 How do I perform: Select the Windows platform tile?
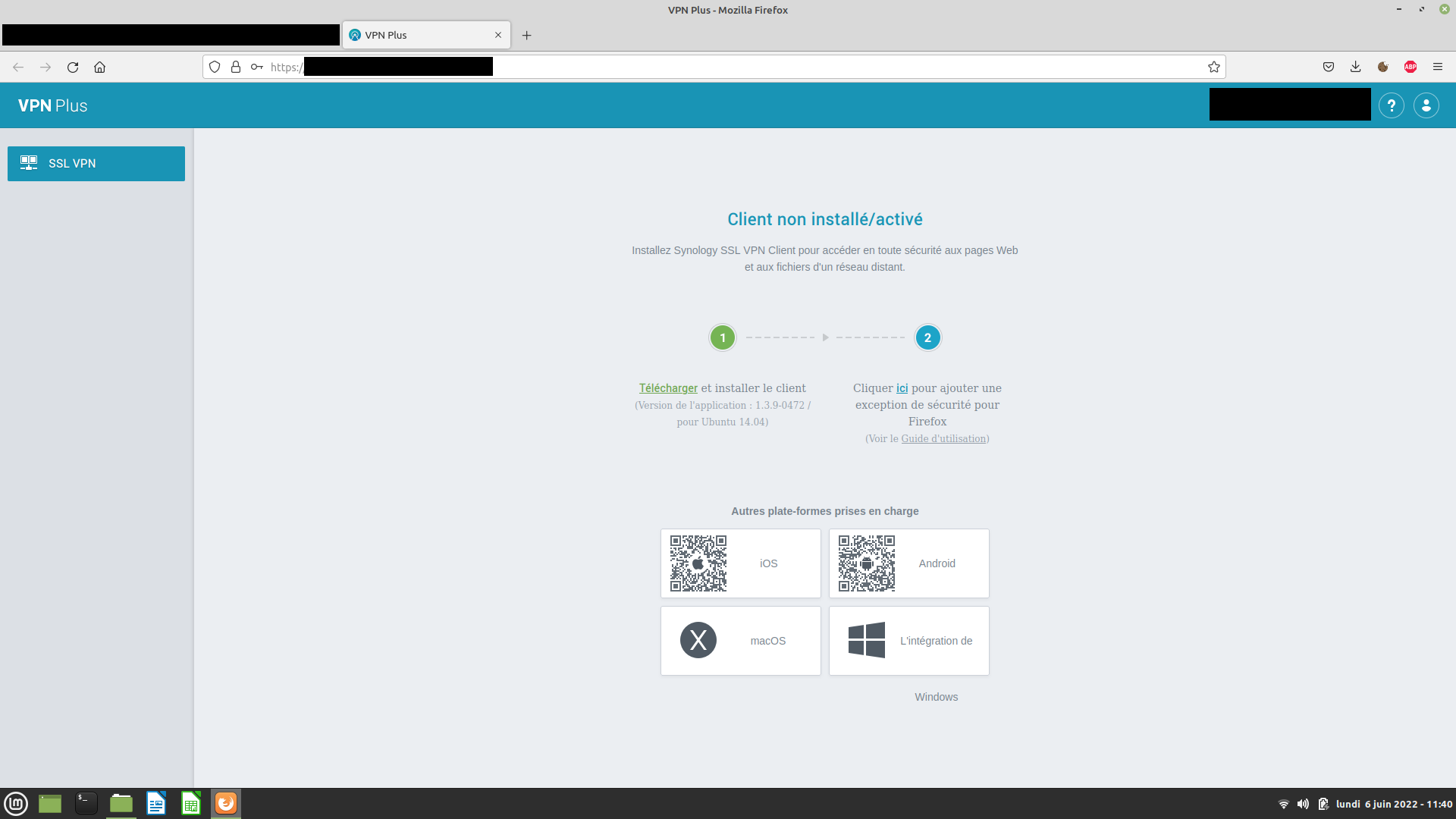coord(908,641)
